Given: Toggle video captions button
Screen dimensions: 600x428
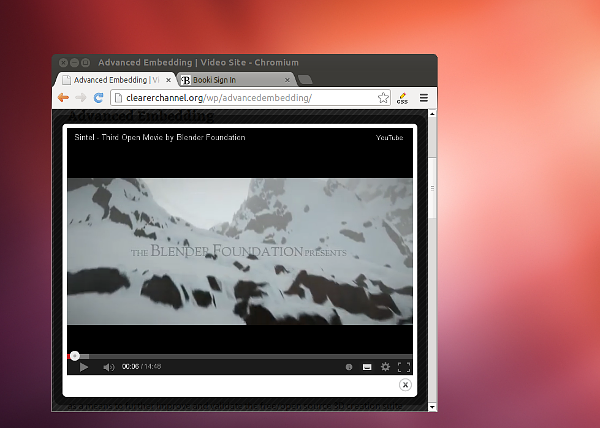Looking at the screenshot, I should point(367,367).
